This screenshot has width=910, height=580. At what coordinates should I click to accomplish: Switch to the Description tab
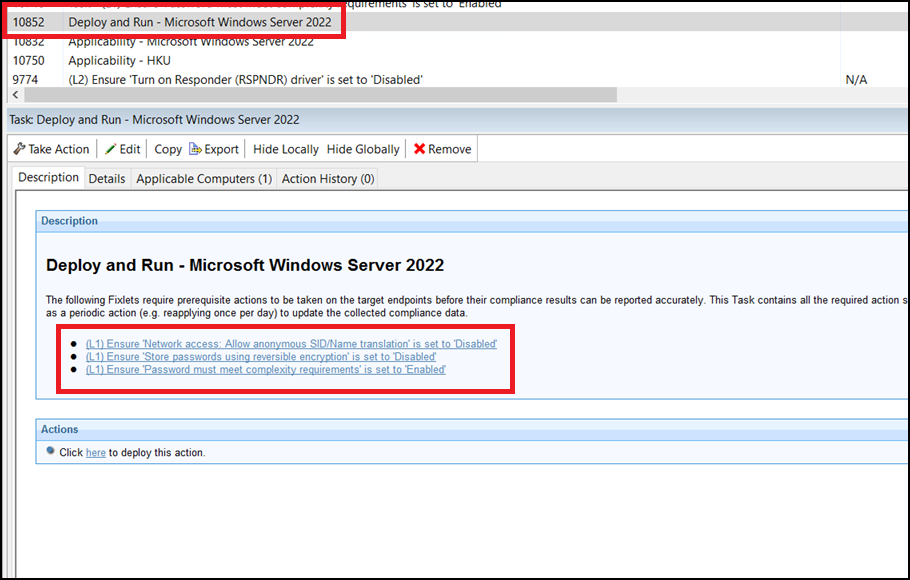[x=48, y=178]
